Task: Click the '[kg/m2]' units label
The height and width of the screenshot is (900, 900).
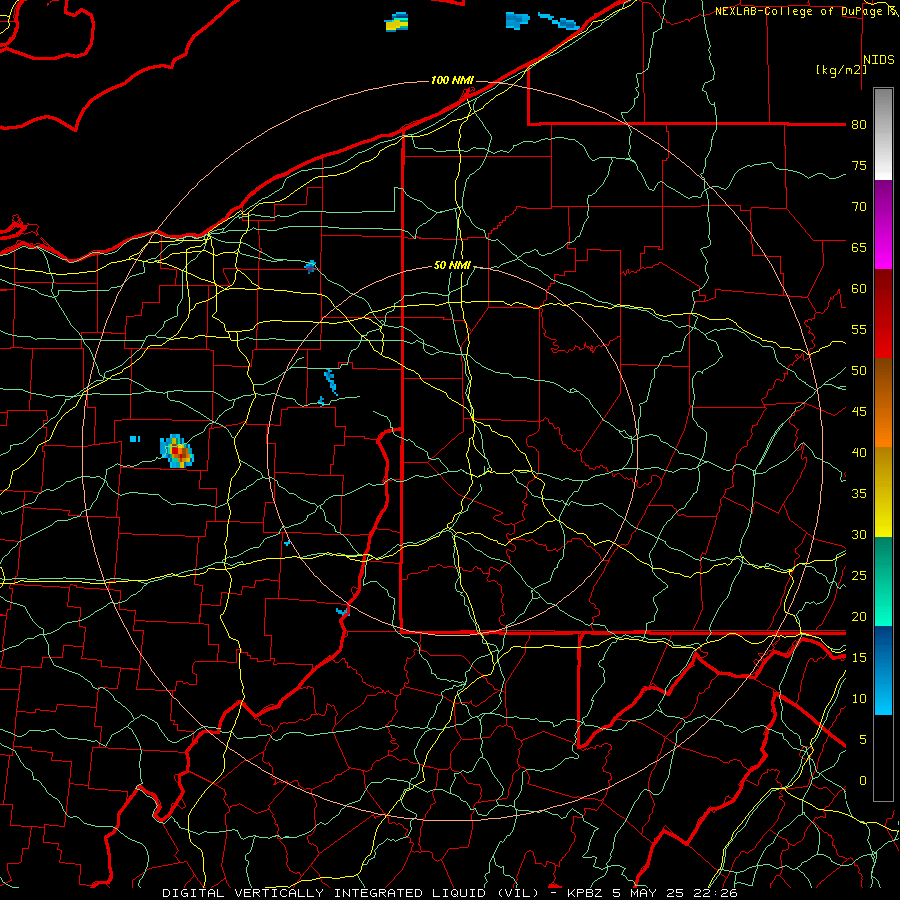Action: pos(841,70)
